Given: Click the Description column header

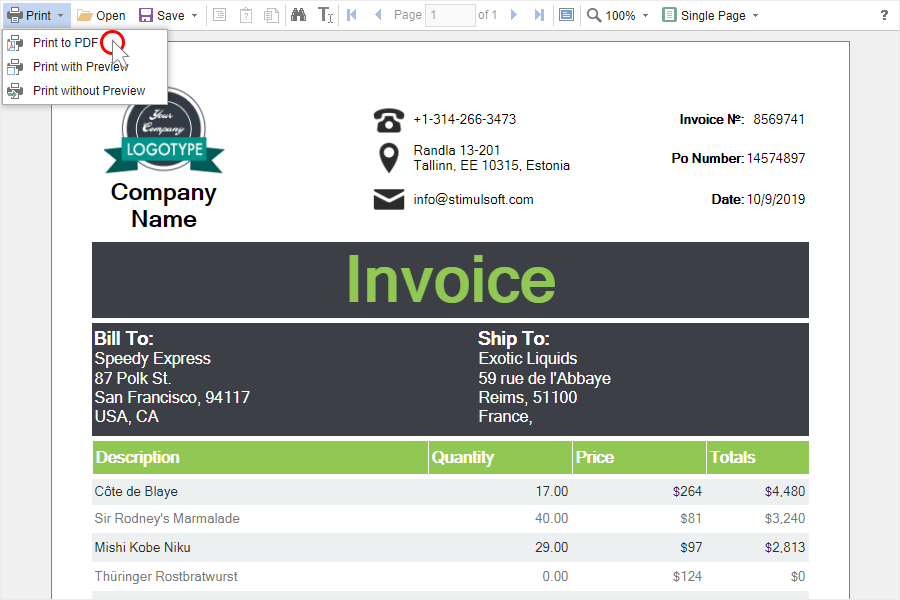Looking at the screenshot, I should click(x=138, y=457).
